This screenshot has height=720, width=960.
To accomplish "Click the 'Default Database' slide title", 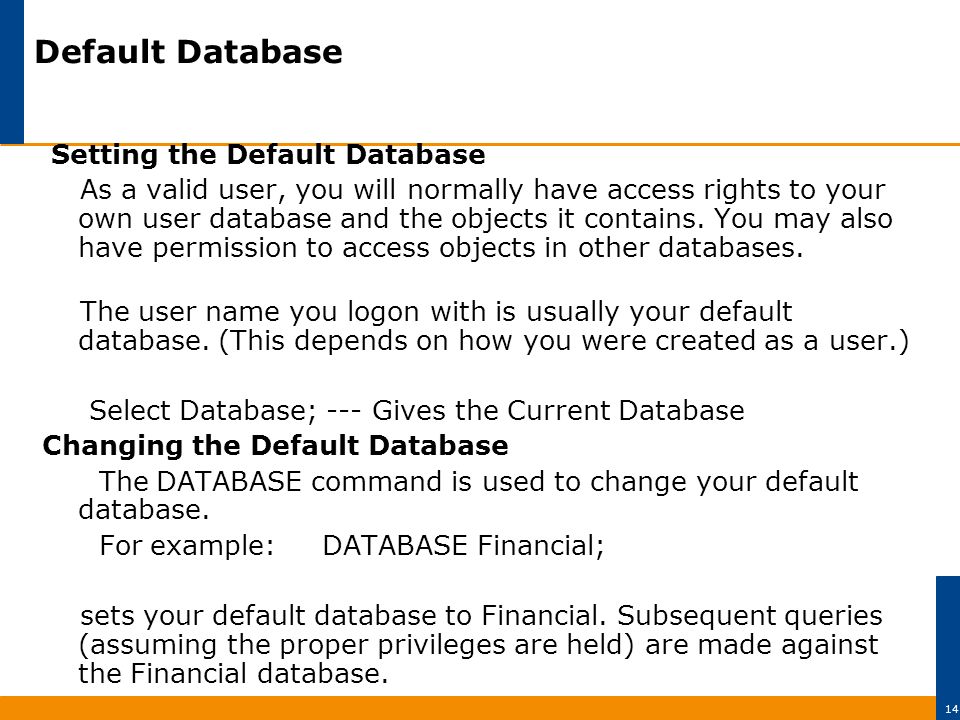I will [188, 51].
